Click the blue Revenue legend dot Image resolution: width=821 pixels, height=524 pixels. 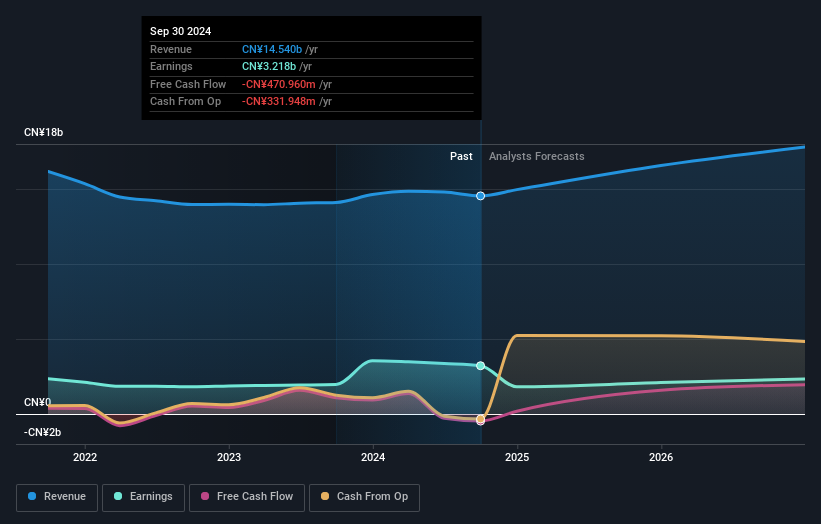point(32,496)
